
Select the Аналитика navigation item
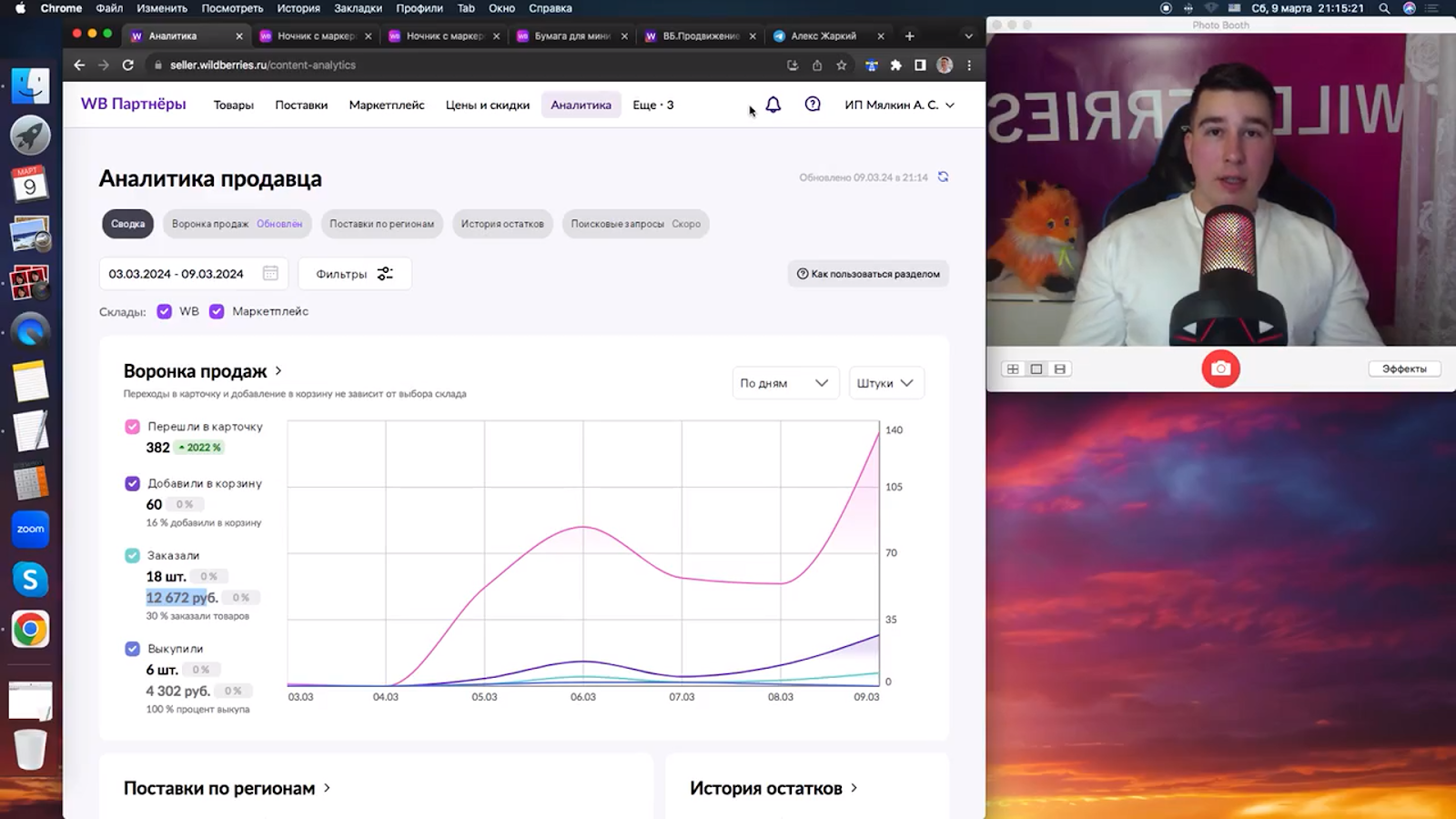[x=581, y=105]
